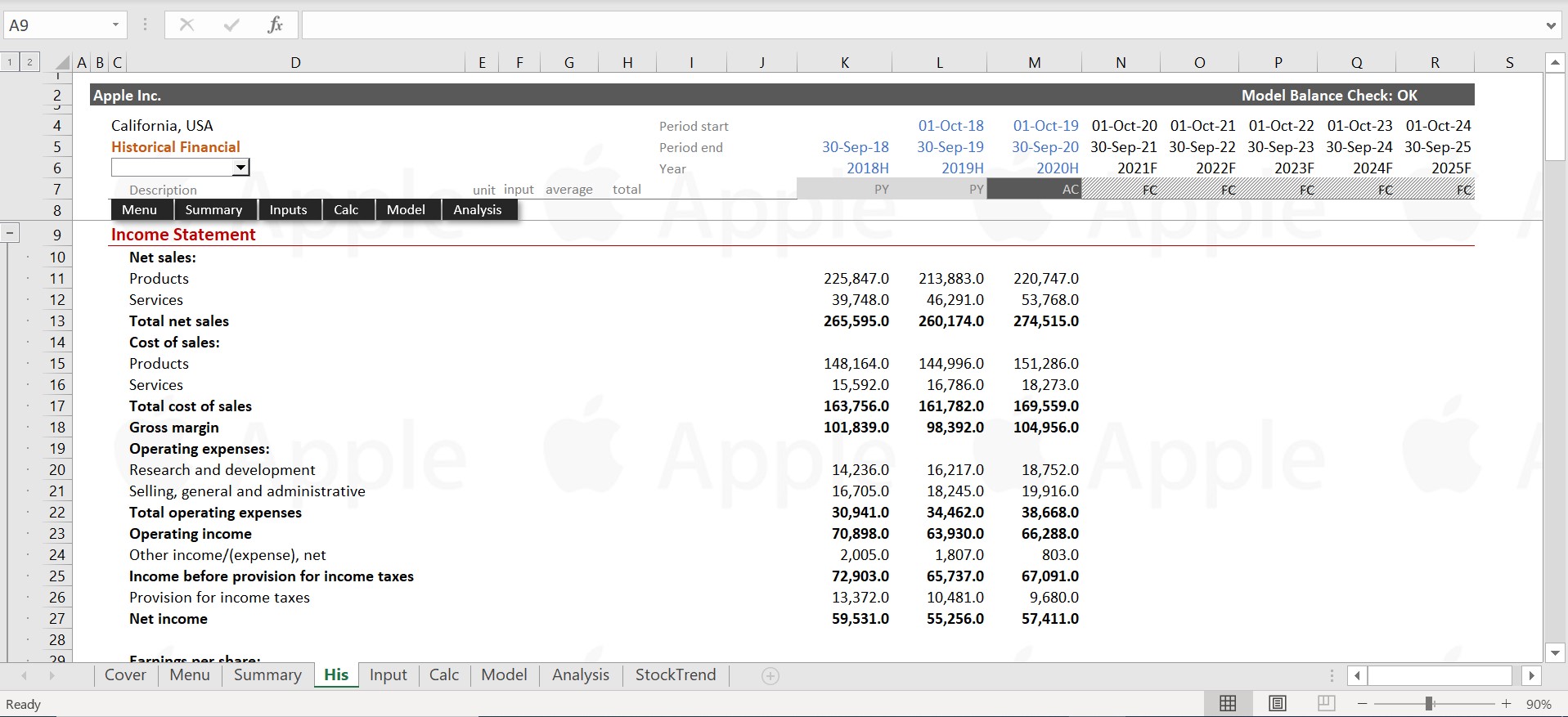1568x717 pixels.
Task: Select the 'Total net sales' label cell
Action: [x=179, y=321]
